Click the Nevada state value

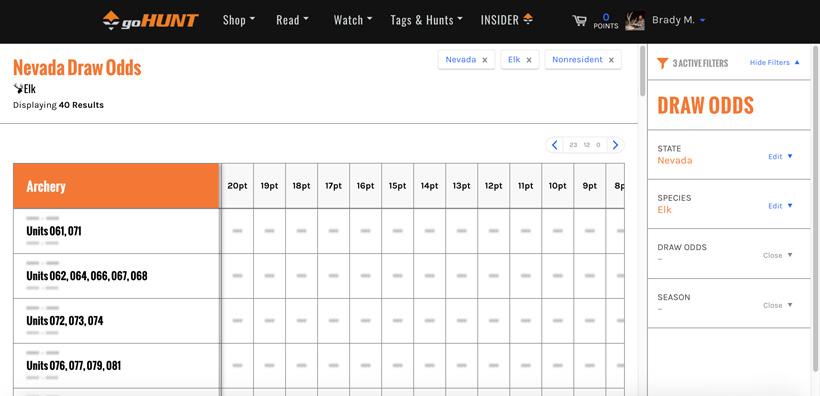(x=675, y=160)
